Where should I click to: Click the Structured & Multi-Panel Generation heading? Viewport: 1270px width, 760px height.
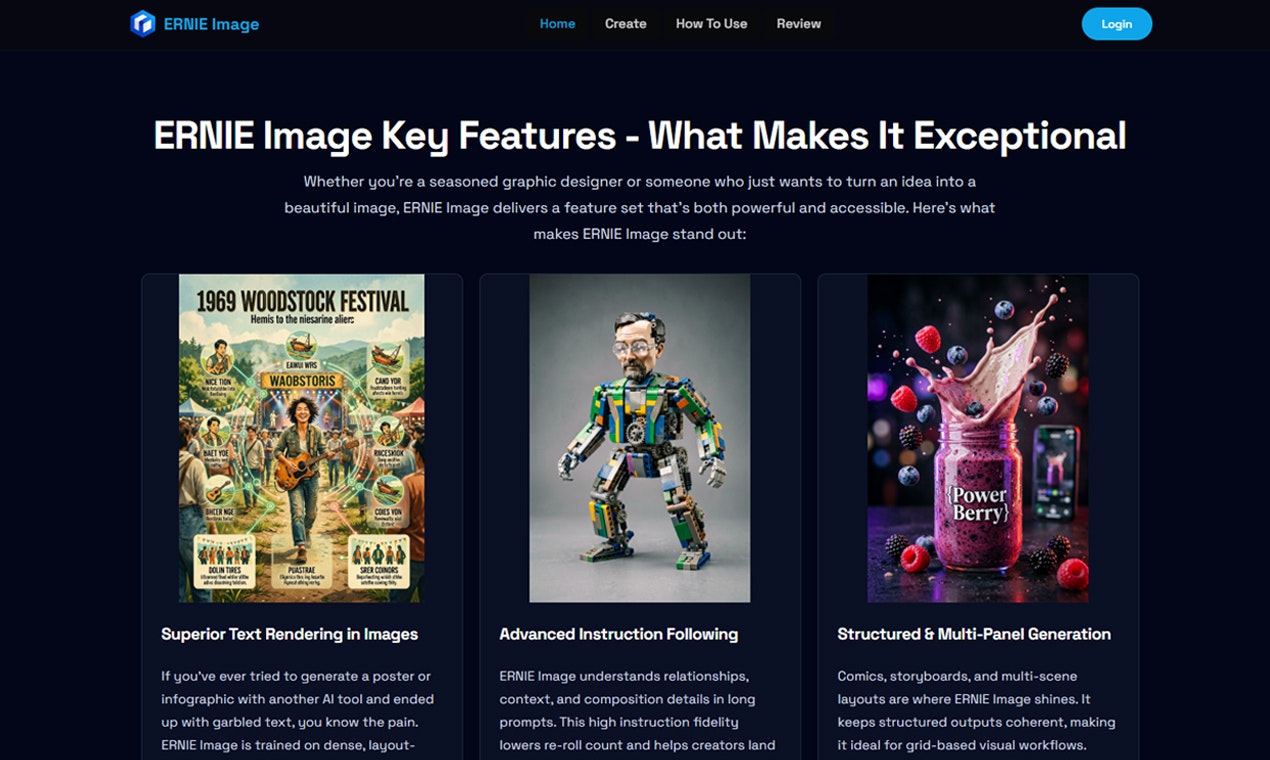pos(974,634)
